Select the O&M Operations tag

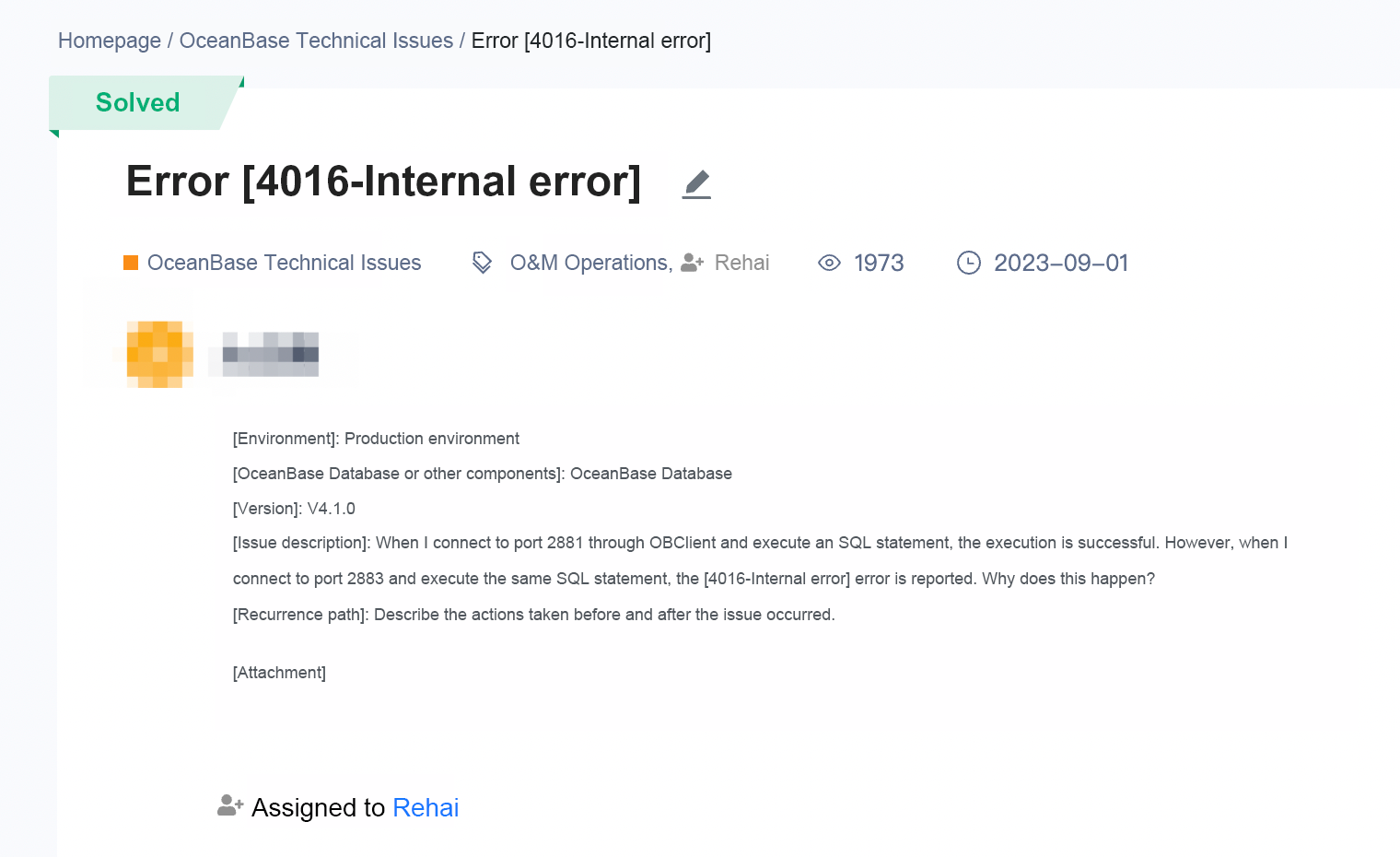pyautogui.click(x=591, y=263)
